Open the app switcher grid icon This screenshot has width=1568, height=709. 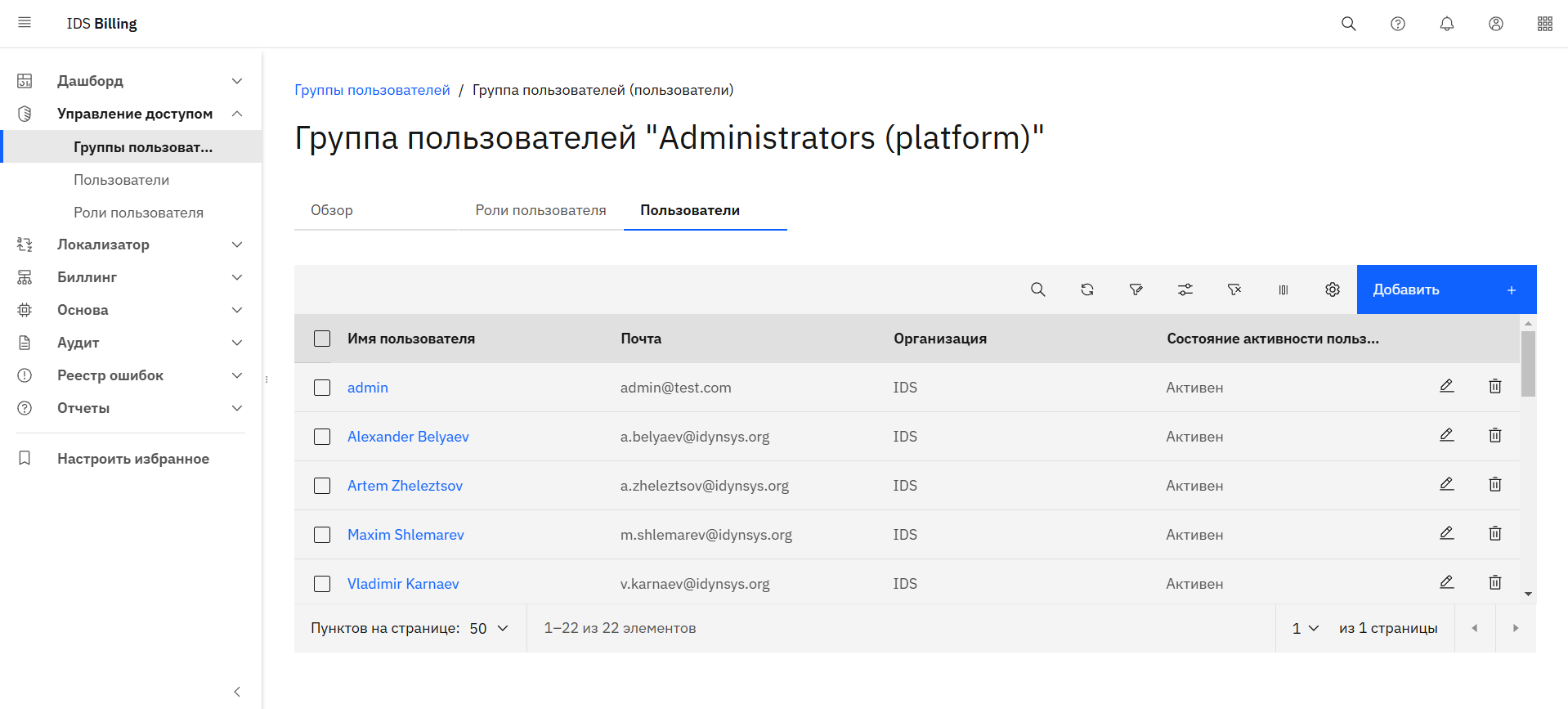[1544, 24]
